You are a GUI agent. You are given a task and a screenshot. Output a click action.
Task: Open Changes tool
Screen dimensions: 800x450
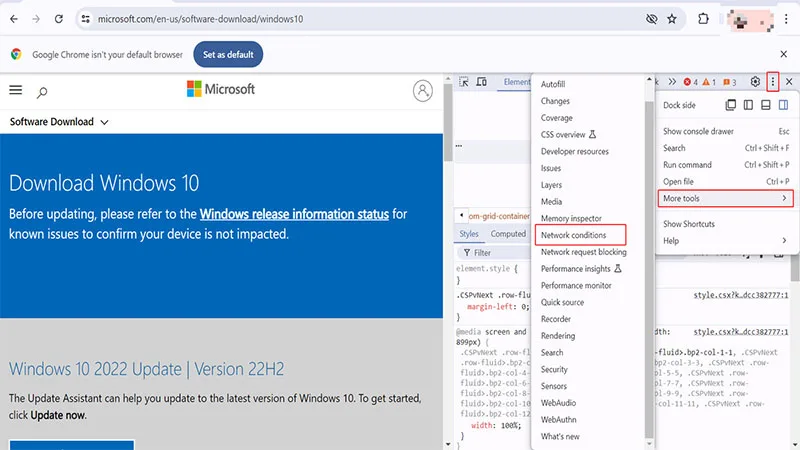pos(555,101)
